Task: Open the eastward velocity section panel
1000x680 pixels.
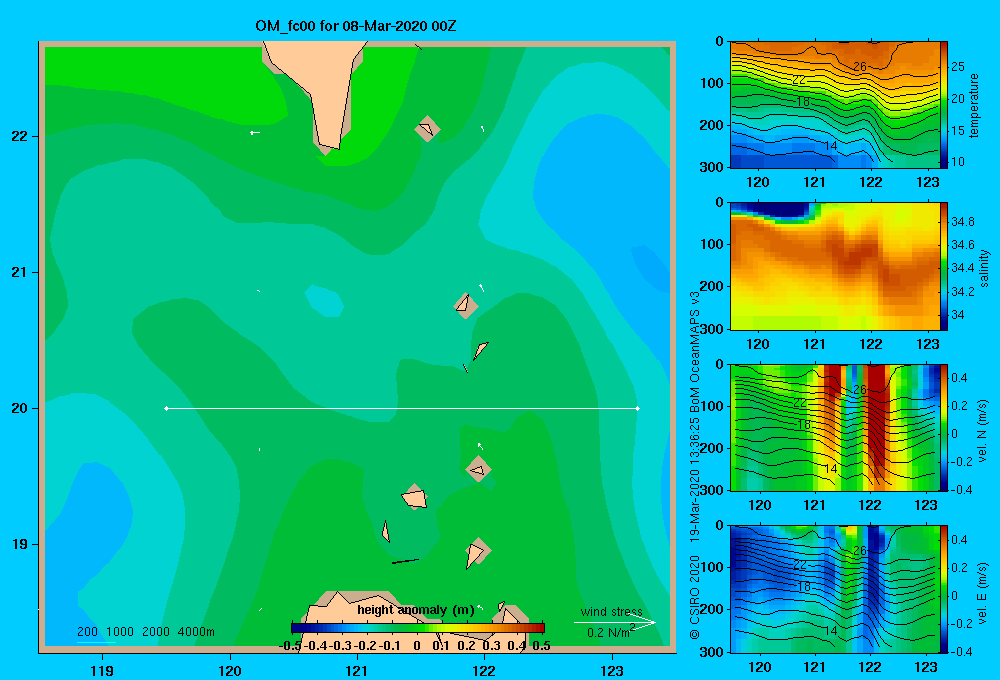Action: [834, 589]
